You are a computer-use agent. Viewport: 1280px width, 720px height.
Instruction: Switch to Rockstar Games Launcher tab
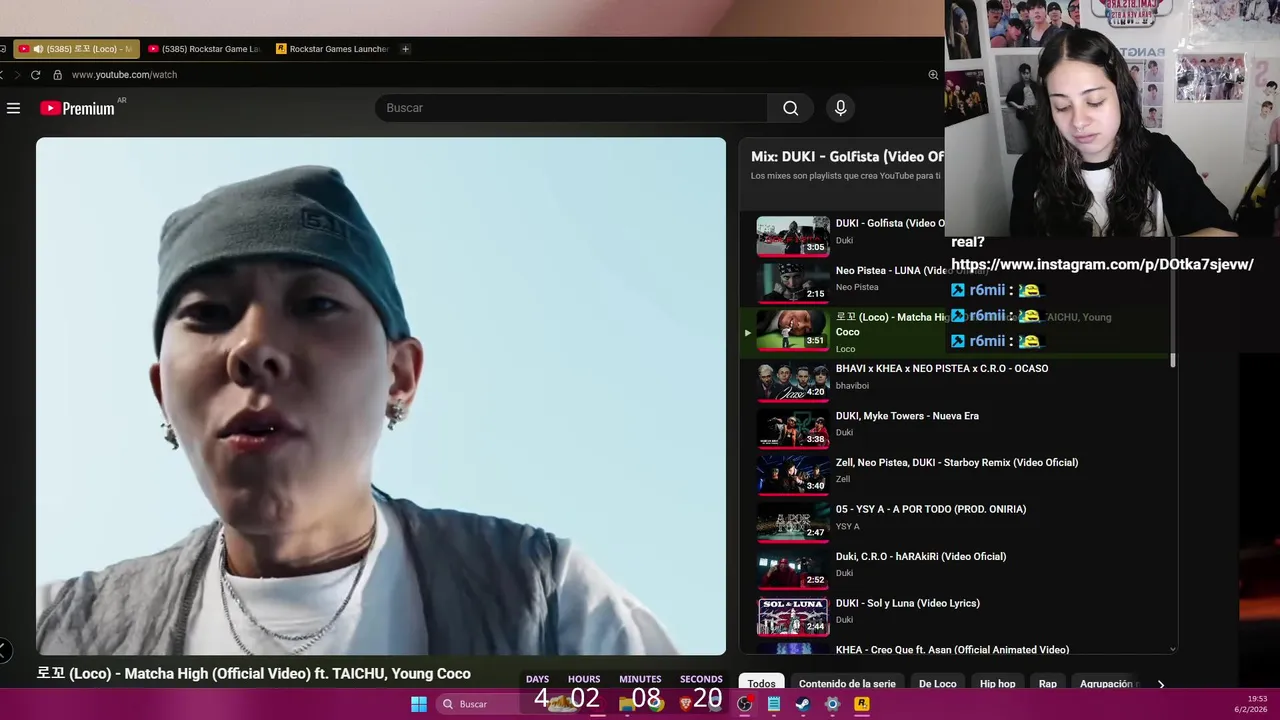333,49
